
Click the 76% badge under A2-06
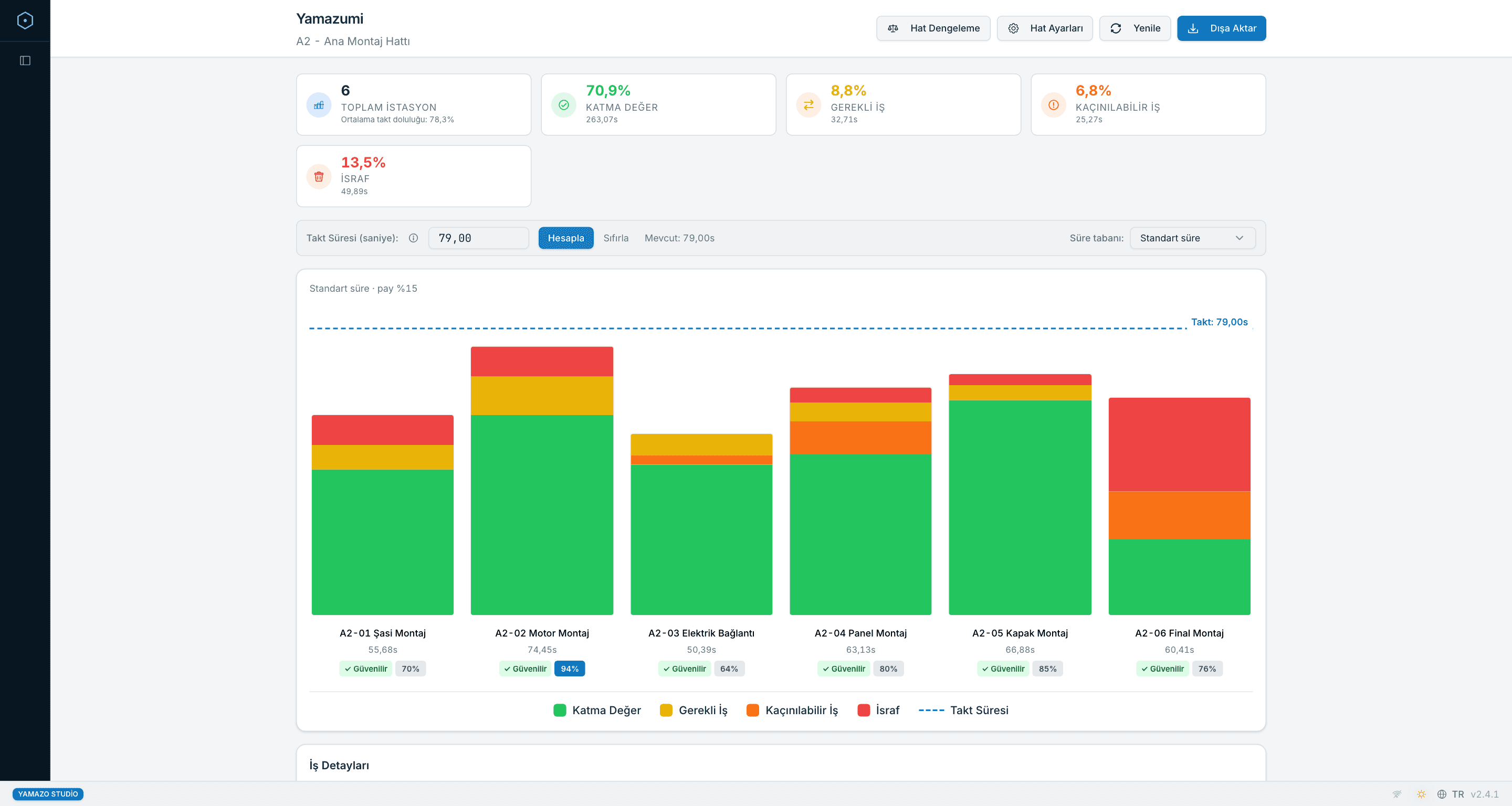click(x=1207, y=669)
